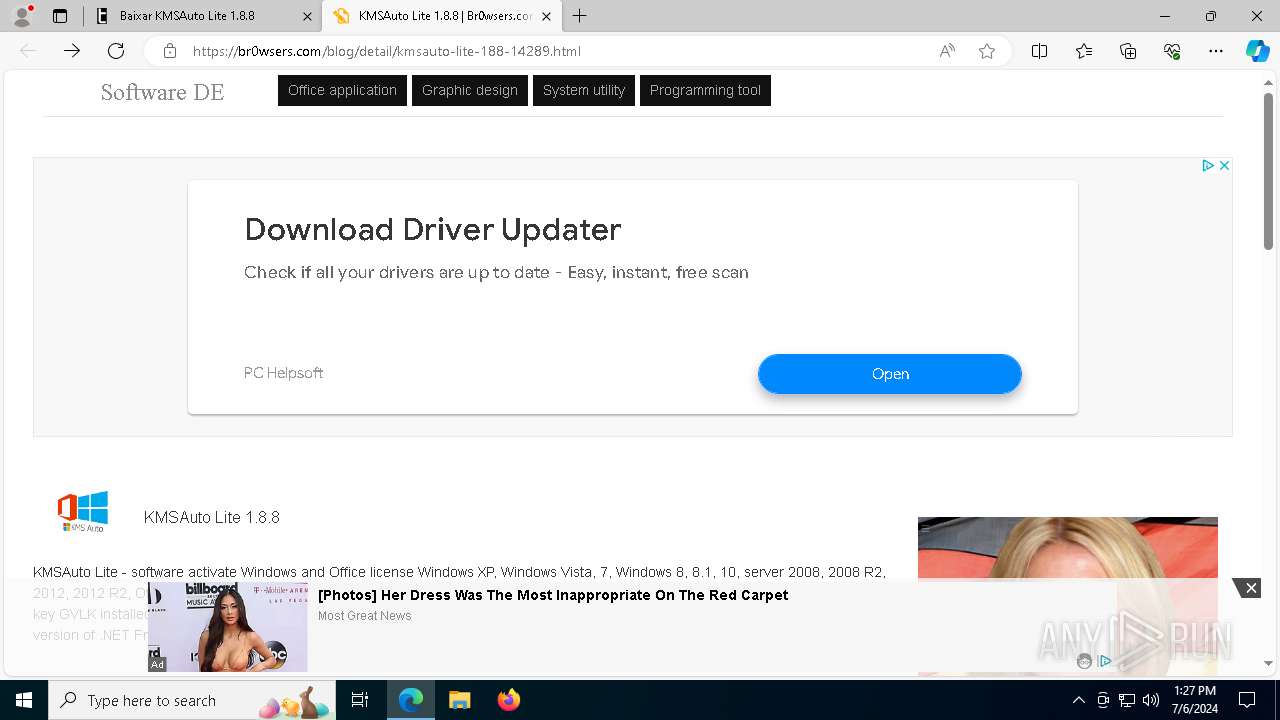Open Browser essentials icon

(x=1172, y=51)
